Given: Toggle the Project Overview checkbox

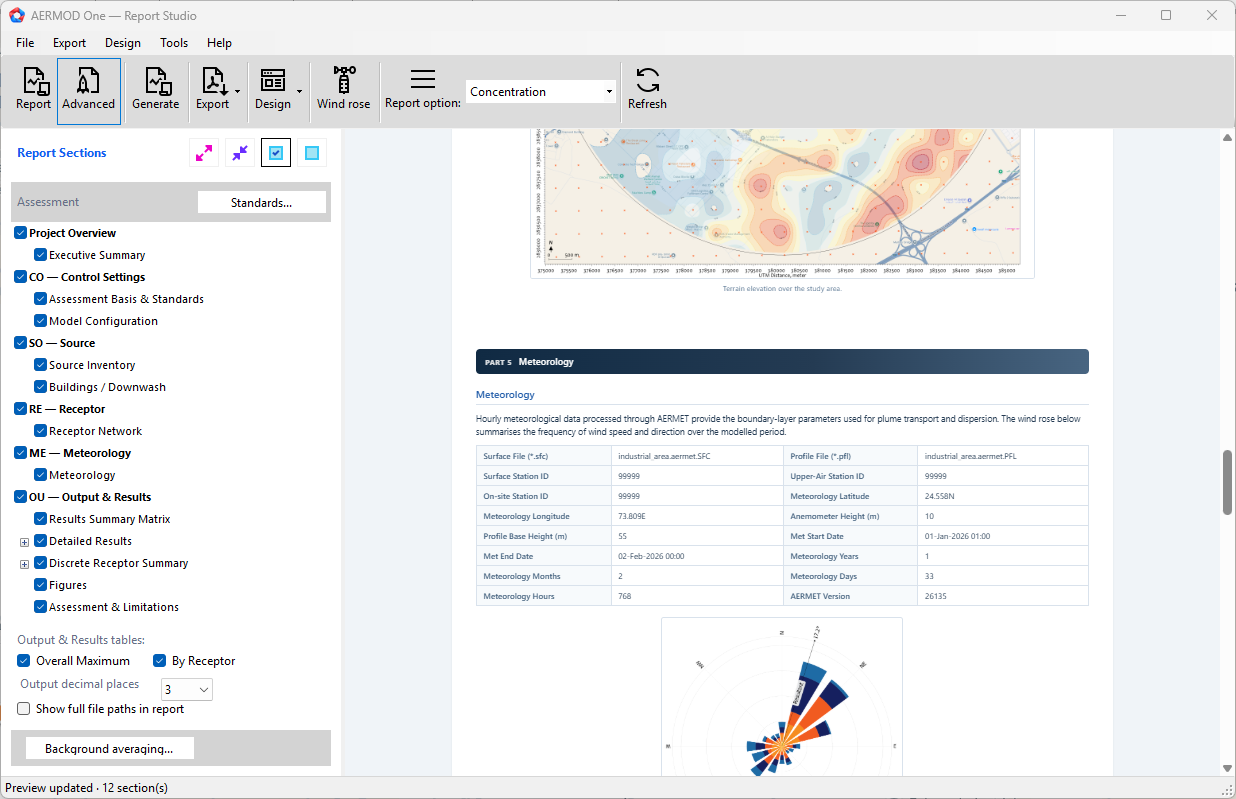Looking at the screenshot, I should click(21, 233).
